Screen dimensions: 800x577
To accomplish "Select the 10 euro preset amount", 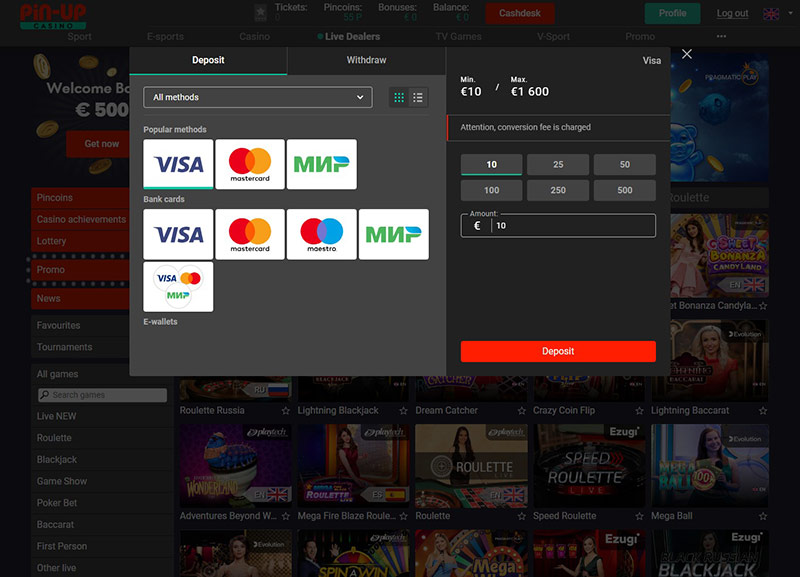I will pos(491,164).
